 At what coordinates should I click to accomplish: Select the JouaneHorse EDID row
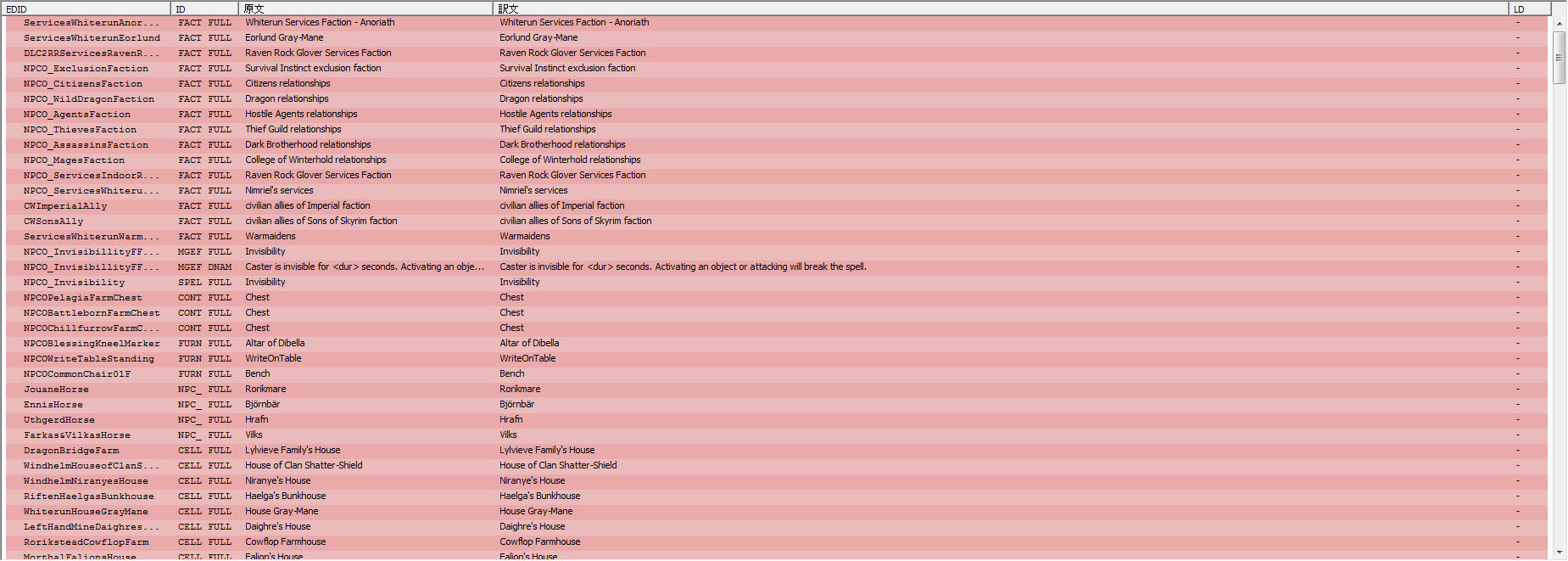pyautogui.click(x=777, y=390)
